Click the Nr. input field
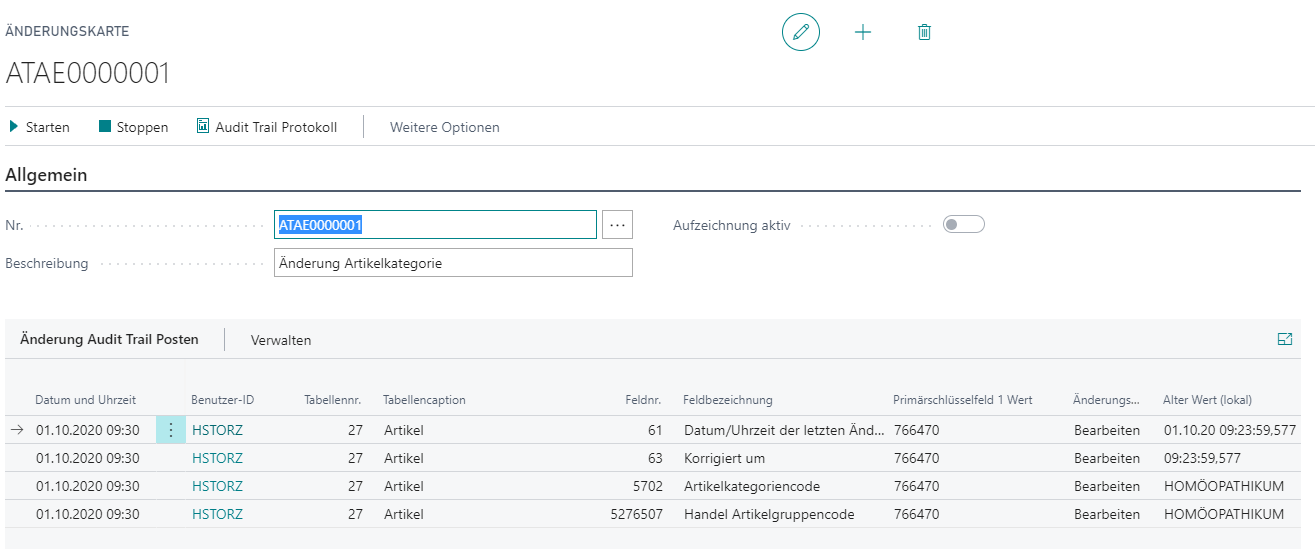 point(435,225)
